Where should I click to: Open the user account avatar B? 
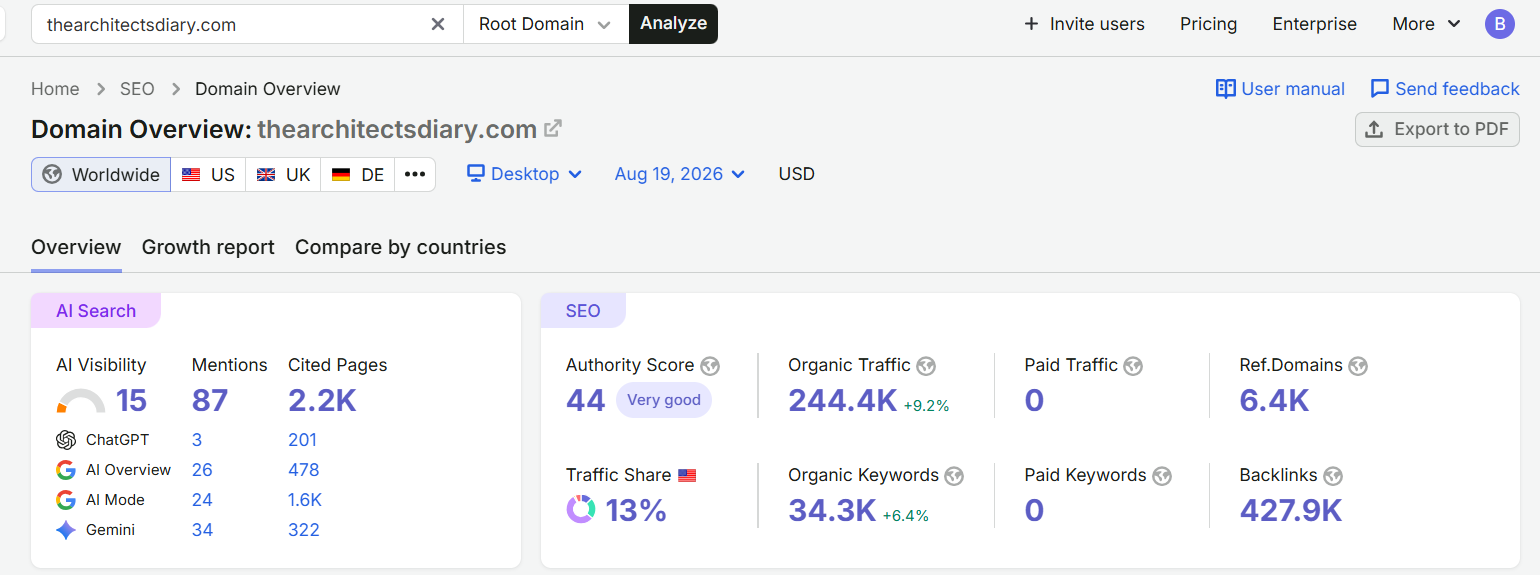click(1500, 24)
